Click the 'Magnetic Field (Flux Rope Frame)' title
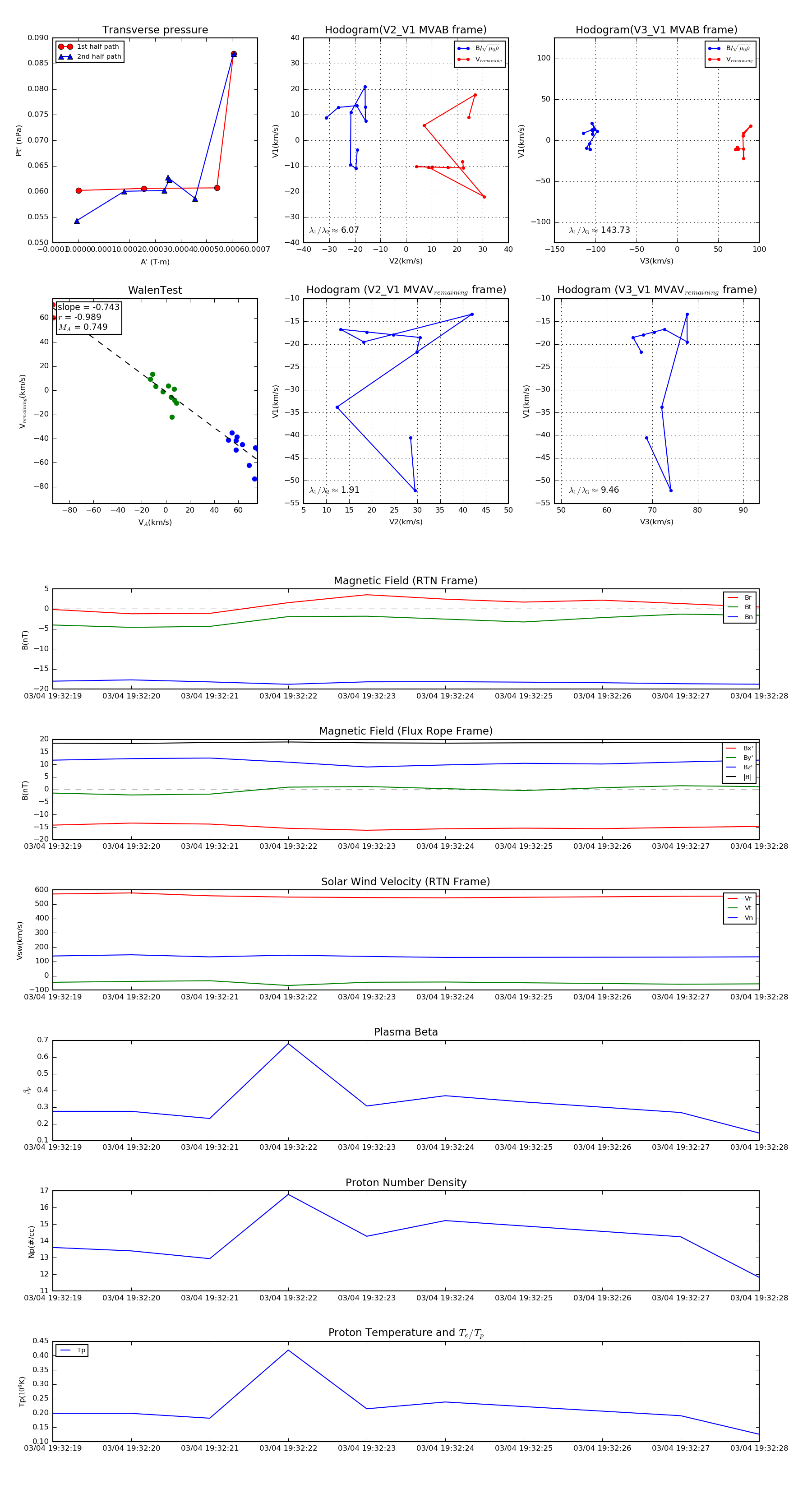Screen dimensions: 812x1489 406,731
